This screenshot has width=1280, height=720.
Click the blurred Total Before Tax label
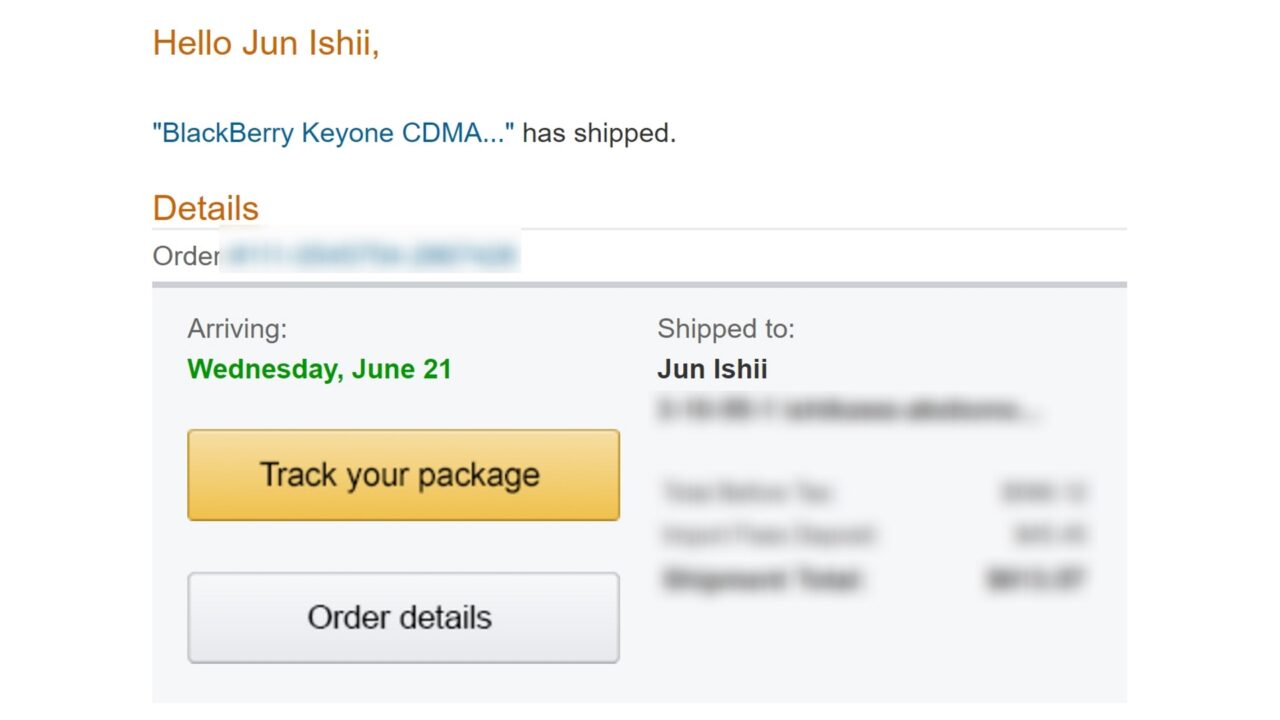[747, 492]
